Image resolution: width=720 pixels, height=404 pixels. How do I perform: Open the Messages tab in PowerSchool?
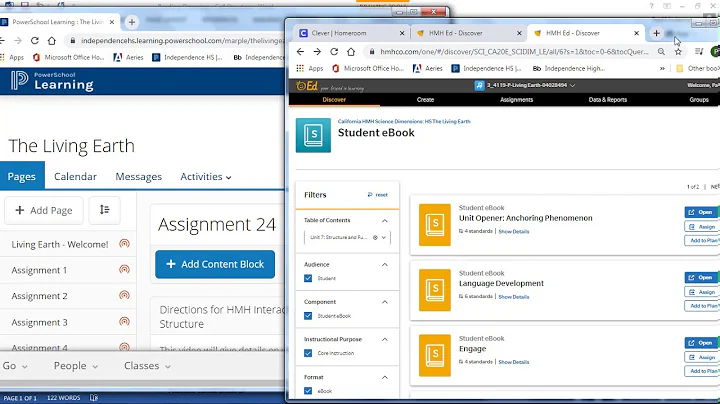click(x=139, y=176)
